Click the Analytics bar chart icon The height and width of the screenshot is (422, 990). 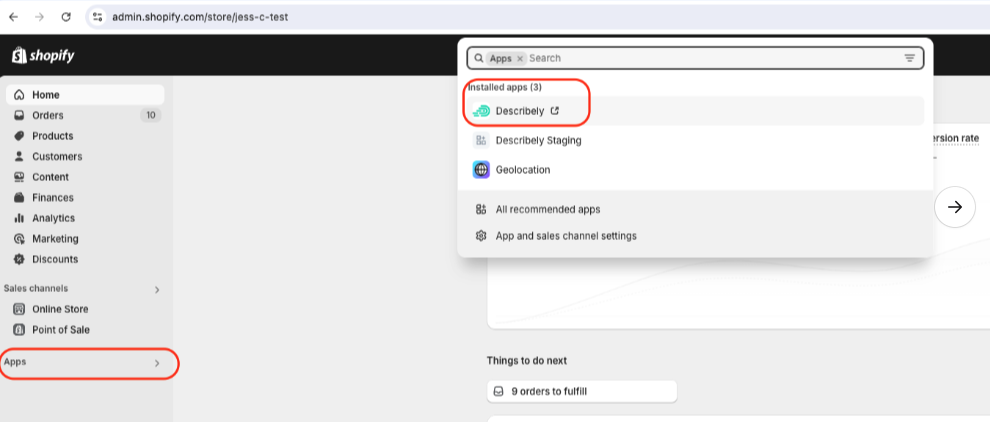19,218
